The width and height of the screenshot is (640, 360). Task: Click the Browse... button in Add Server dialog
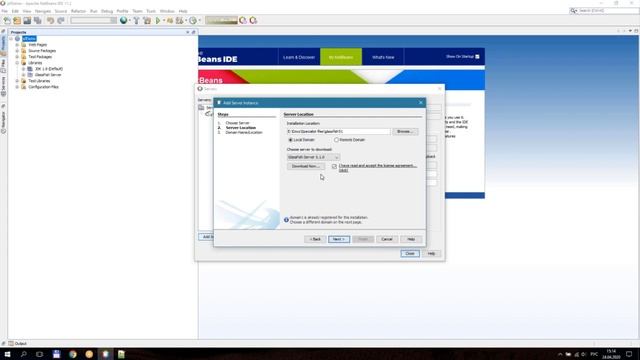(x=405, y=131)
